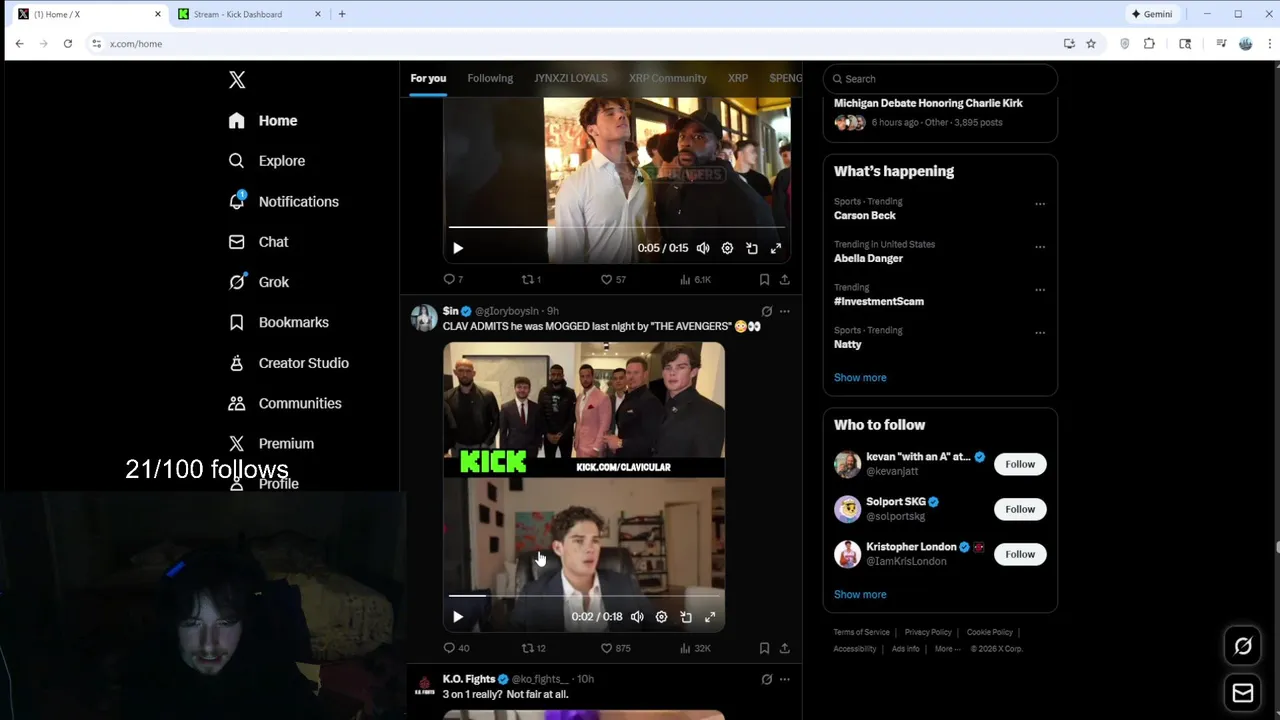This screenshot has height=720, width=1280.
Task: Reply to top post with 7 comments
Action: pos(453,280)
